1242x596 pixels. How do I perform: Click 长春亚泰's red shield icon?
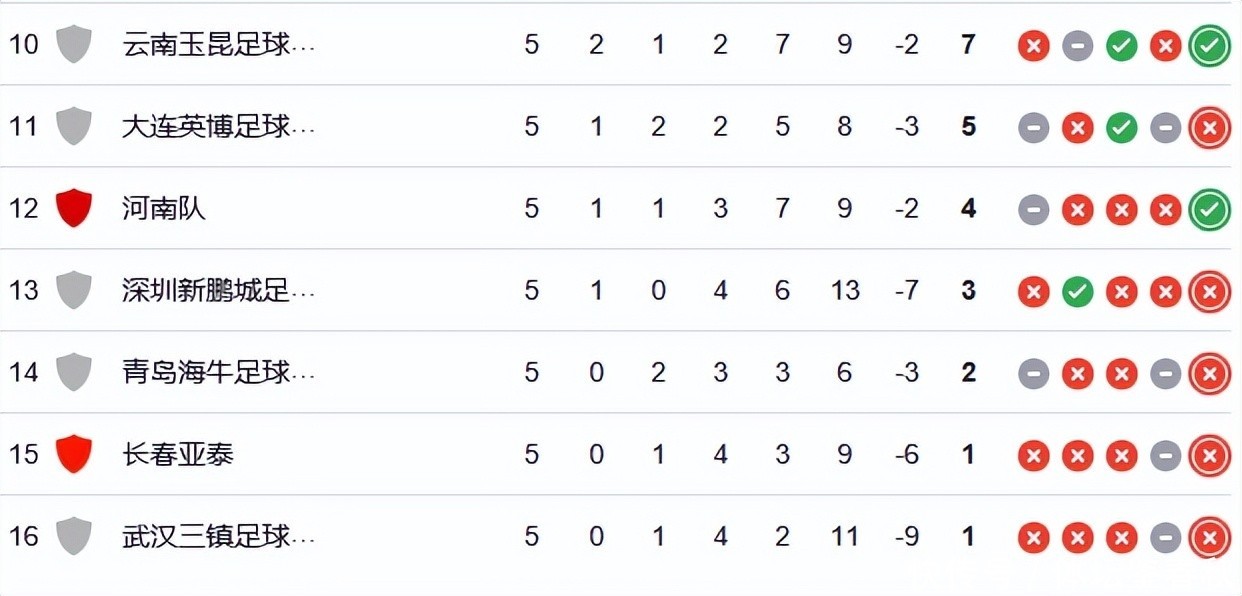click(x=74, y=454)
